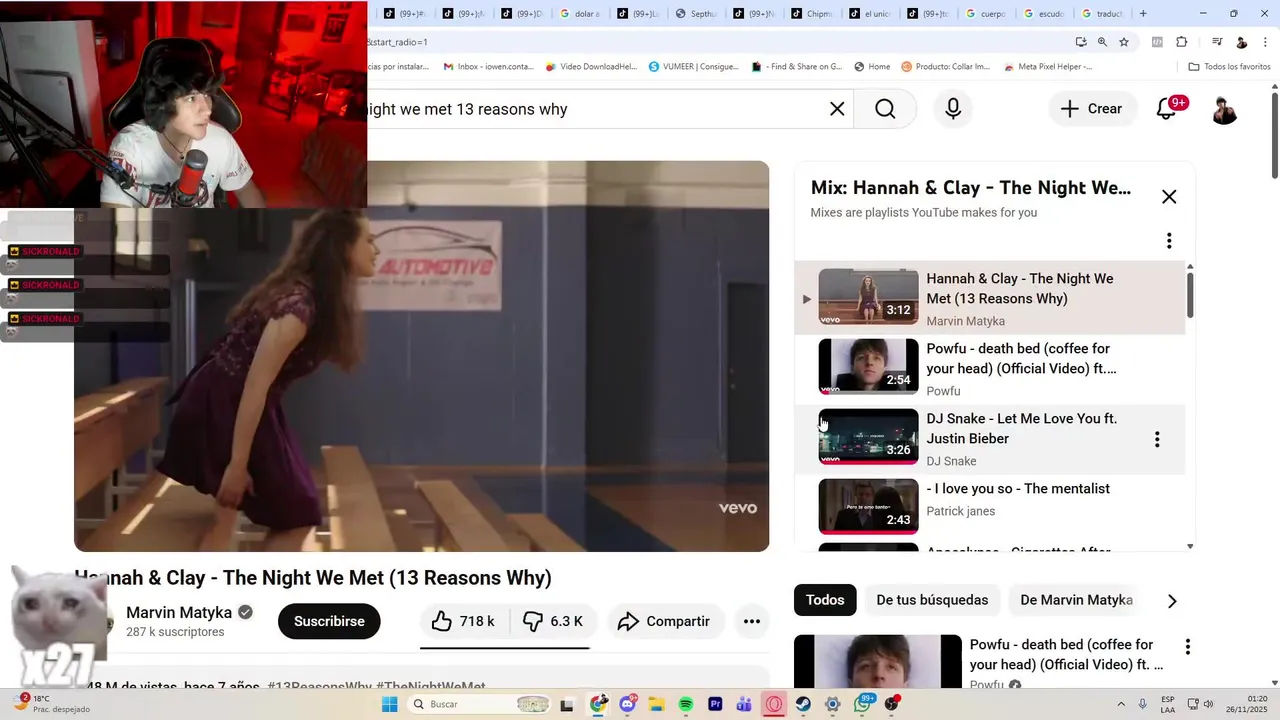Open options for the DJ Snake playlist item
Viewport: 1280px width, 720px height.
tap(1157, 439)
